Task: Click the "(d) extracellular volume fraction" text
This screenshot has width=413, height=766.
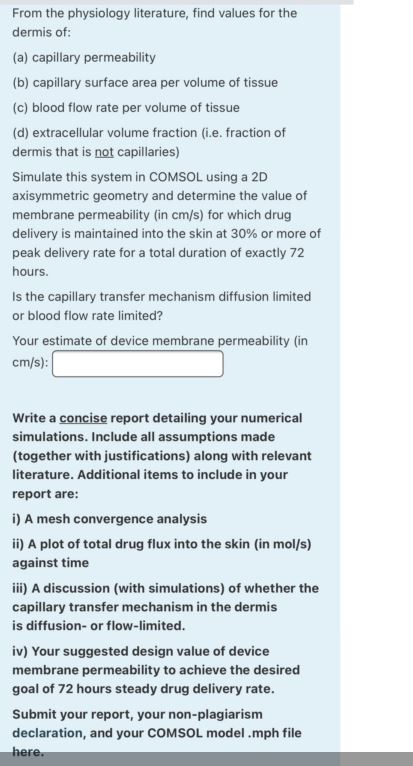Action: coord(149,142)
